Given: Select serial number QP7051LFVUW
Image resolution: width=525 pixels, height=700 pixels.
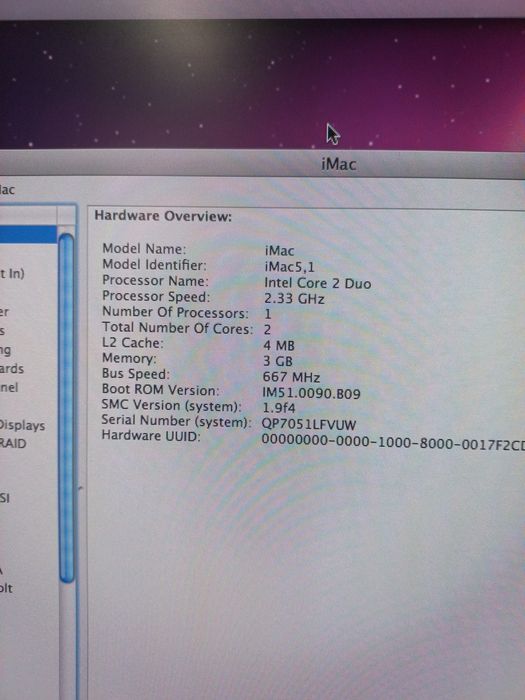Looking at the screenshot, I should 309,424.
